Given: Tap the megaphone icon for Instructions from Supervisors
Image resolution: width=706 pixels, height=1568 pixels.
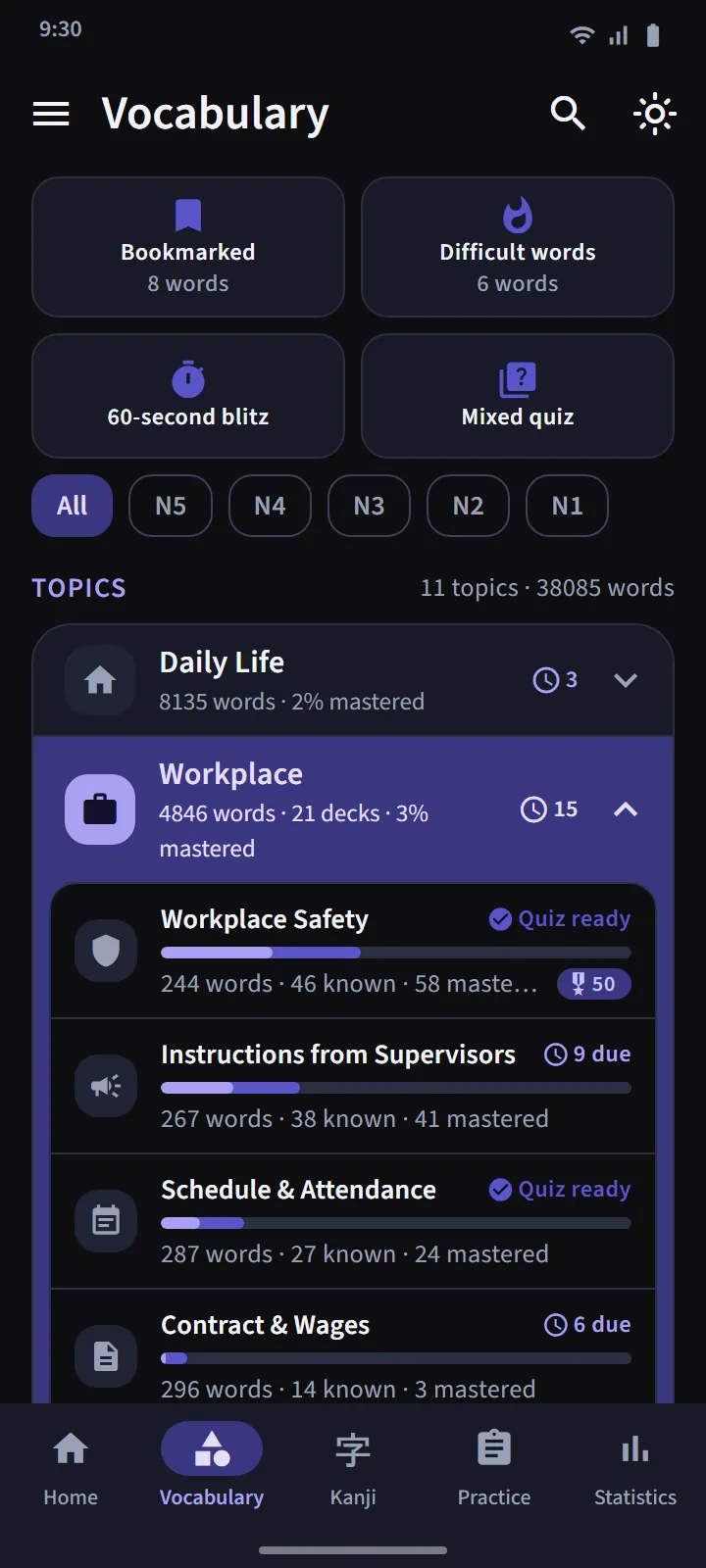Looking at the screenshot, I should (106, 1086).
